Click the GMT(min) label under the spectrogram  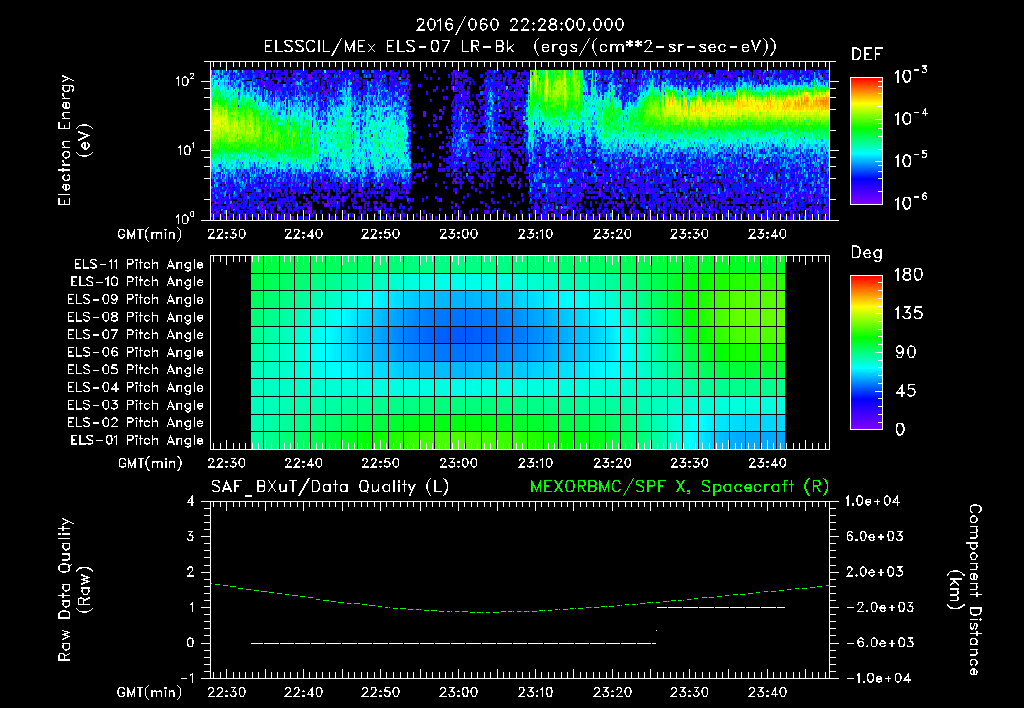coord(150,234)
